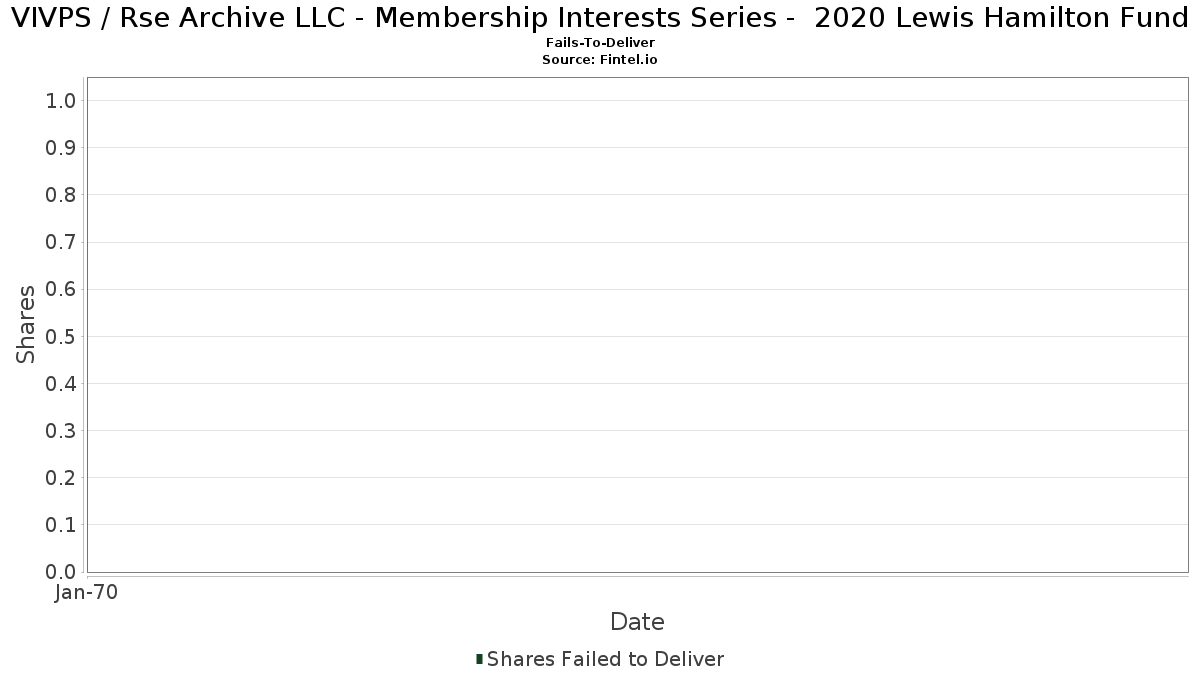Toggle the Shares Failed to Deliver legend label
Screen dimensions: 1200x675
[605, 659]
